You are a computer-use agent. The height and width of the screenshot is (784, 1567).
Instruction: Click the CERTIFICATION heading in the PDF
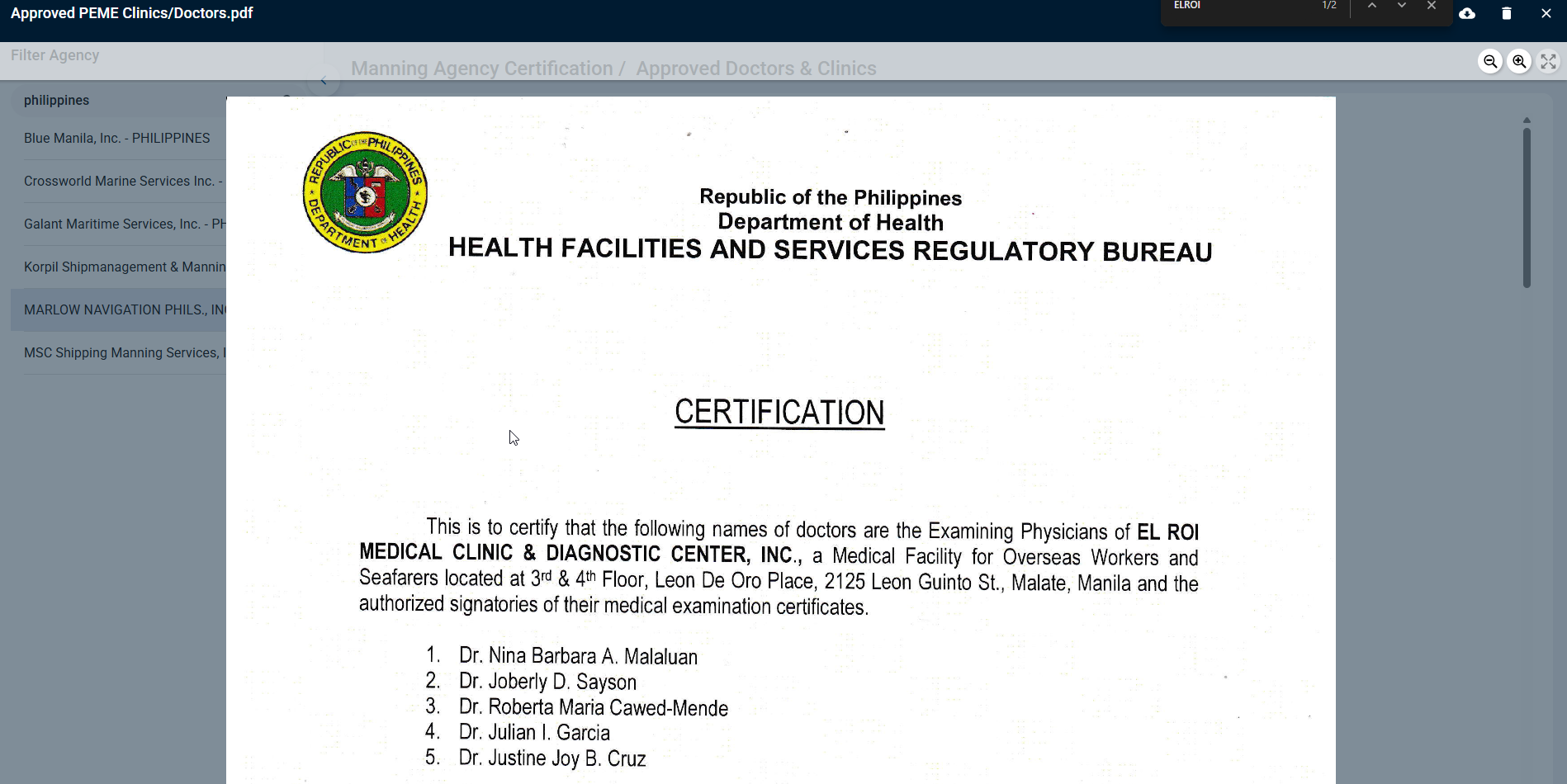(779, 413)
